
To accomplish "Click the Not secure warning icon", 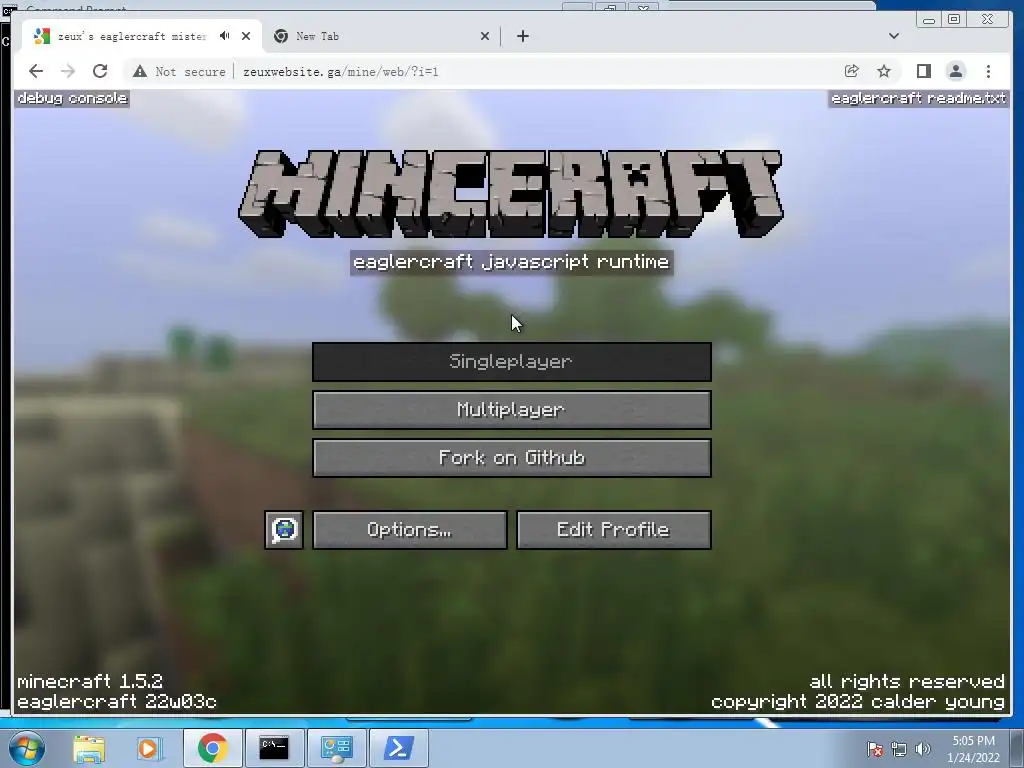I will pyautogui.click(x=140, y=71).
